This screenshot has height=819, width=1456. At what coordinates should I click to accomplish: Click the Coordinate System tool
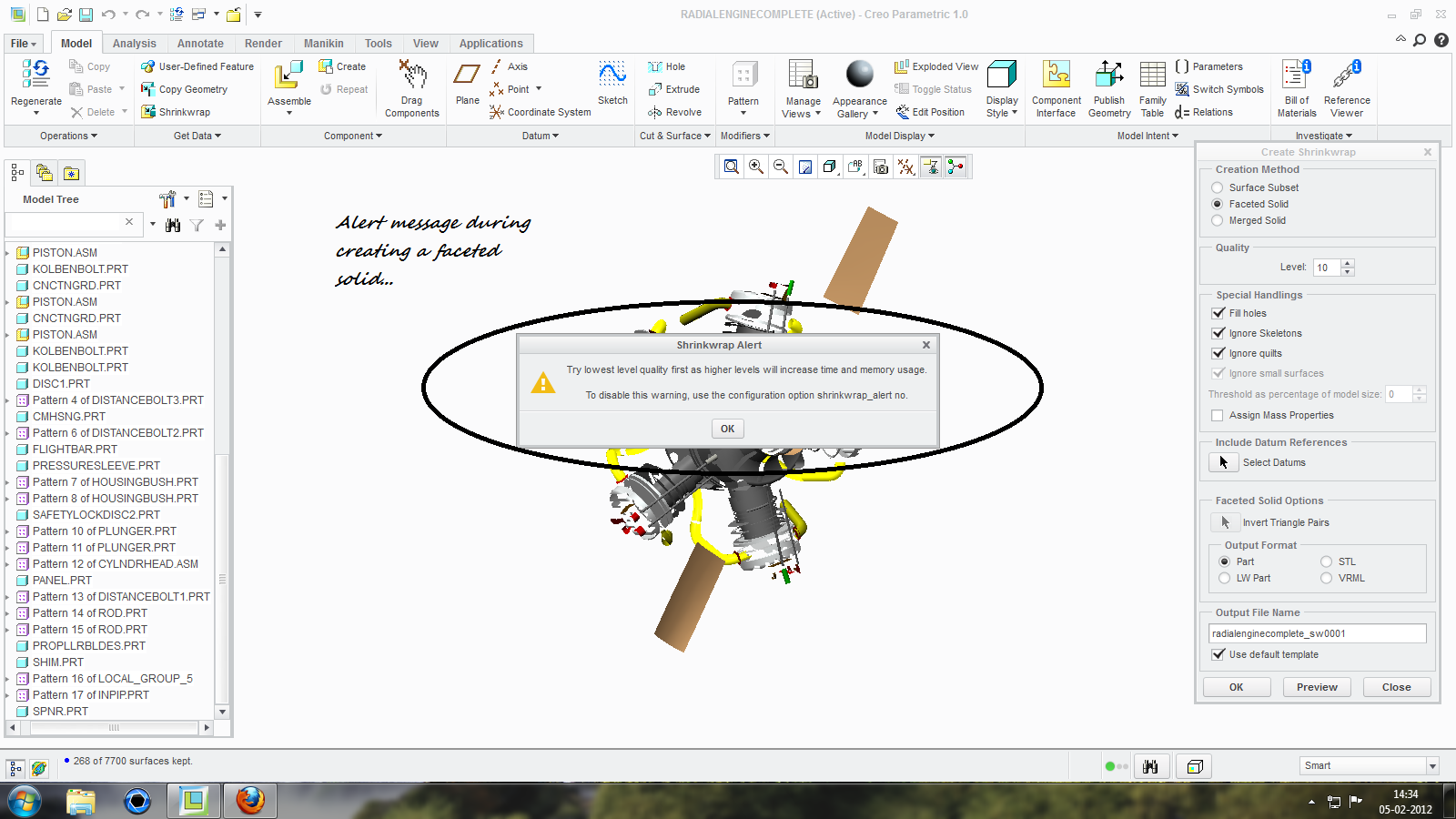540,112
